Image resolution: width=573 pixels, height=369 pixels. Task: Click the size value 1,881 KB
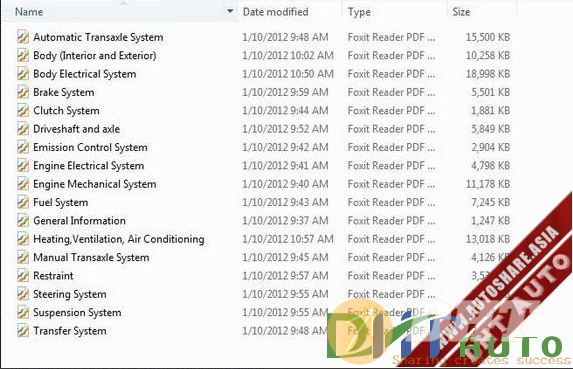(490, 110)
